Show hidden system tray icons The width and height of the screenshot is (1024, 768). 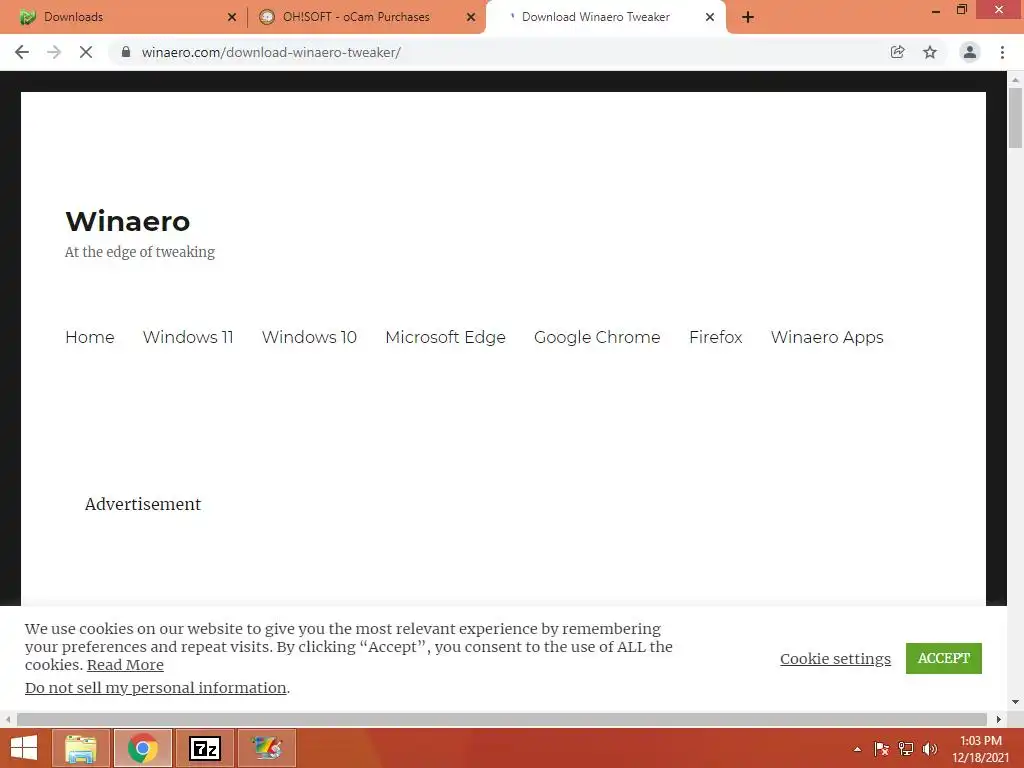pos(857,749)
